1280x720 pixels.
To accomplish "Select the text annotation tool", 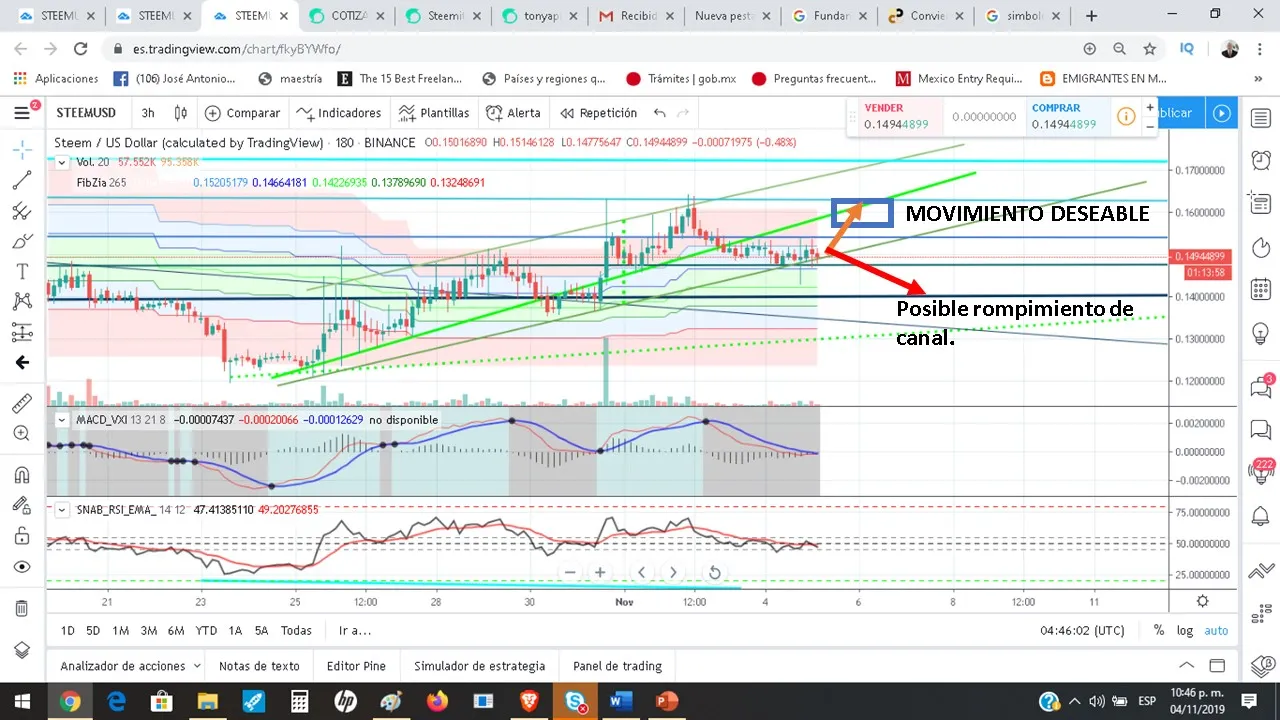I will coord(22,271).
